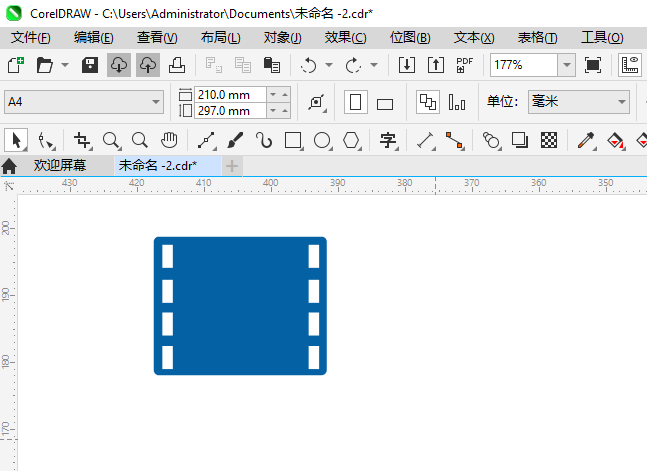Image resolution: width=647 pixels, height=471 pixels.
Task: Add a new document tab with plus
Action: (232, 166)
